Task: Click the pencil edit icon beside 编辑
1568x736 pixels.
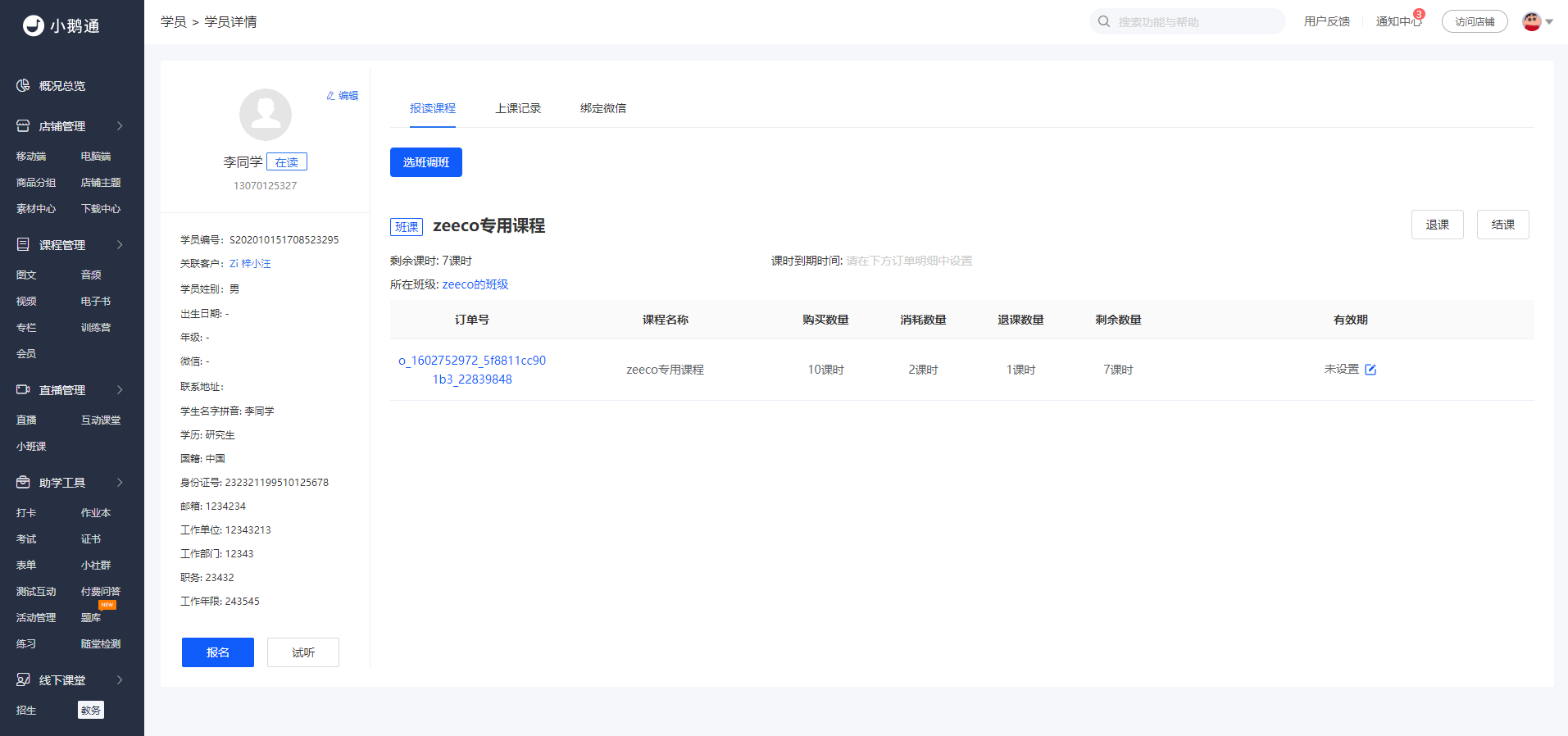Action: [x=330, y=96]
